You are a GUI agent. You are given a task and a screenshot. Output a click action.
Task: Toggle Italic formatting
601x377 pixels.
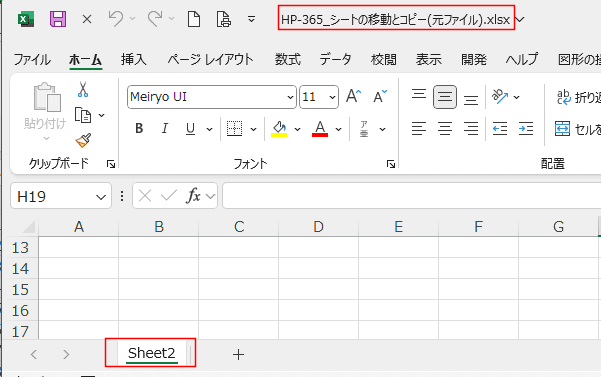tap(164, 128)
